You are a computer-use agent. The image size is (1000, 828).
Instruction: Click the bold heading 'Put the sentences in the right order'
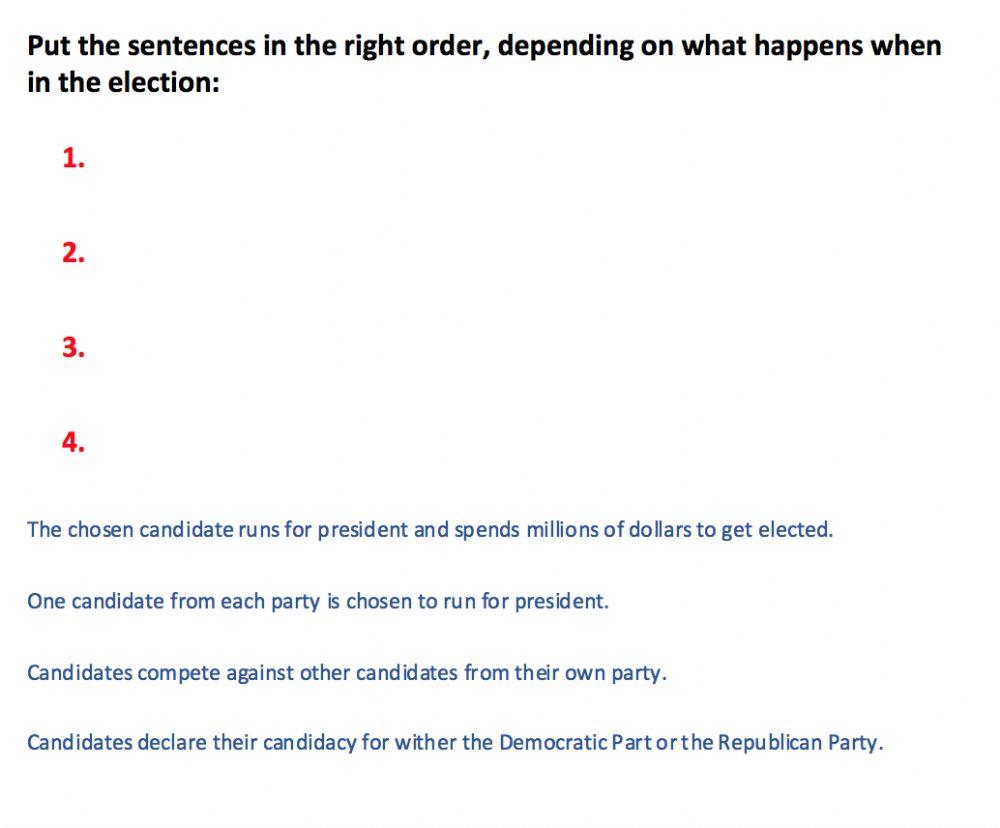(x=484, y=64)
